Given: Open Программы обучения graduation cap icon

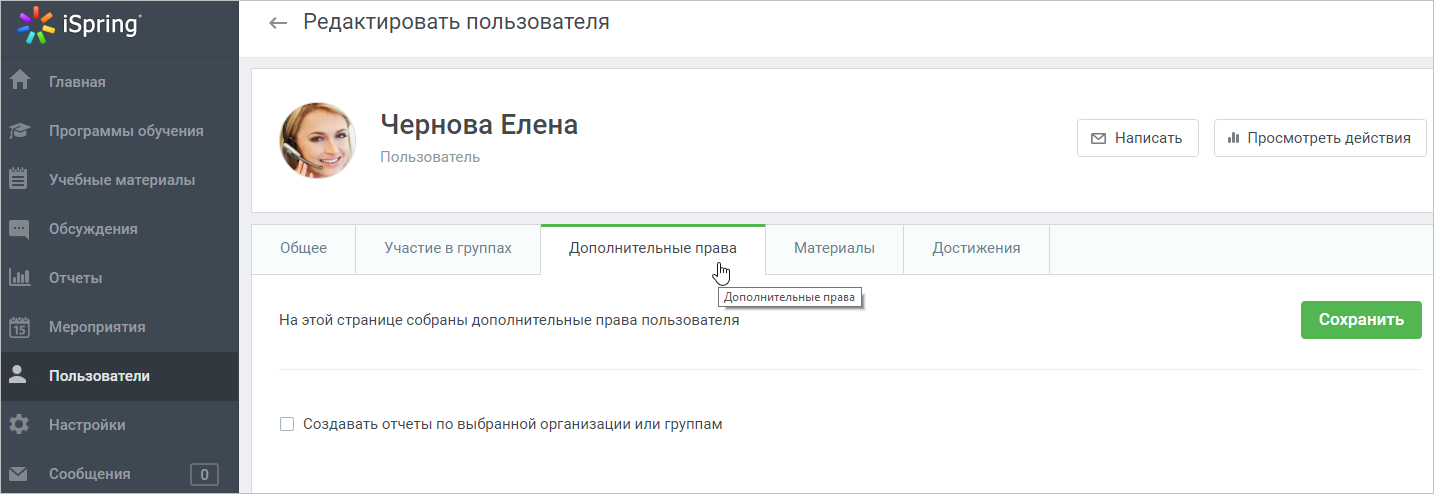Looking at the screenshot, I should [19, 130].
